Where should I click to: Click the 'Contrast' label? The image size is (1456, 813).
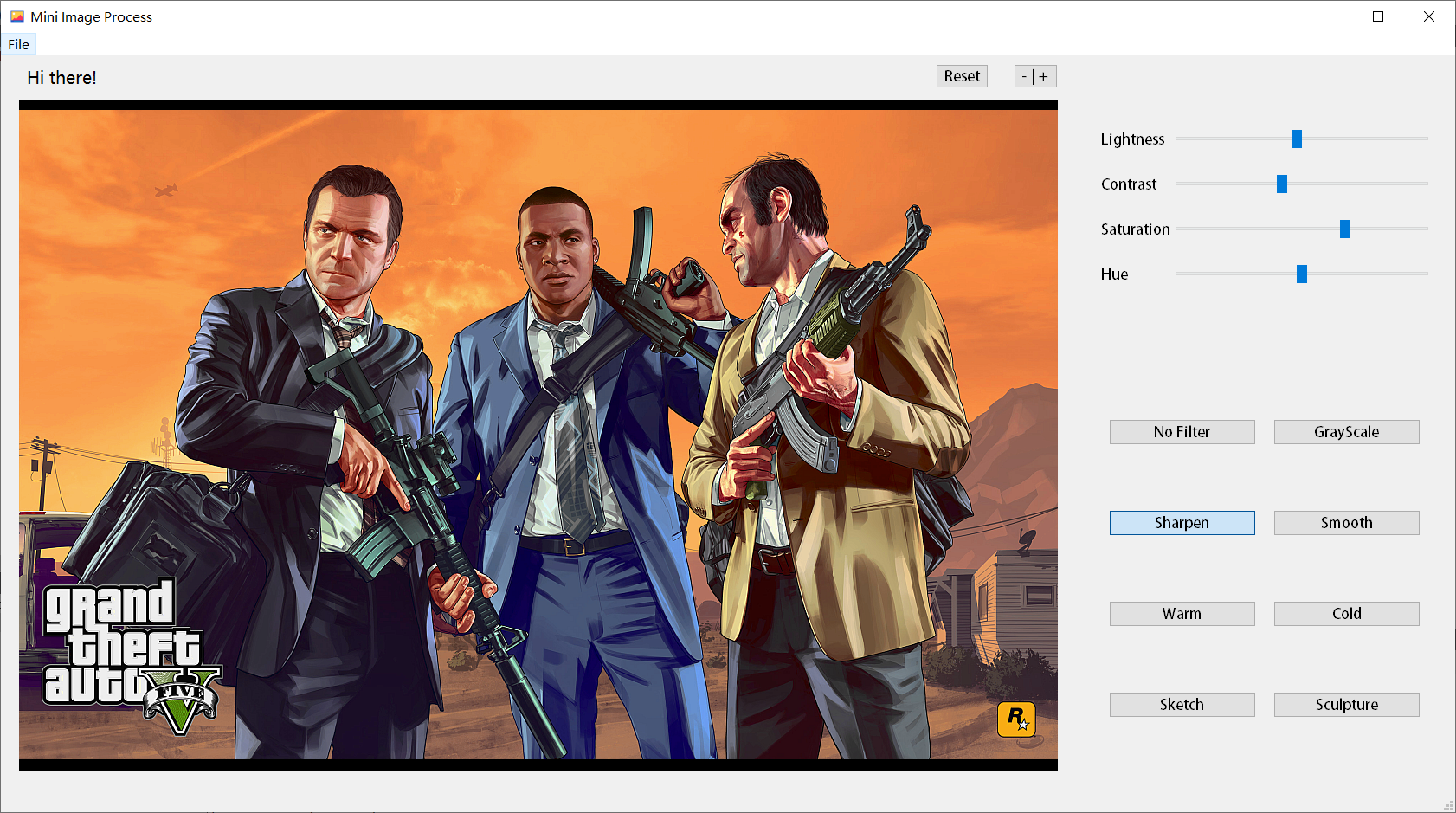(x=1129, y=184)
